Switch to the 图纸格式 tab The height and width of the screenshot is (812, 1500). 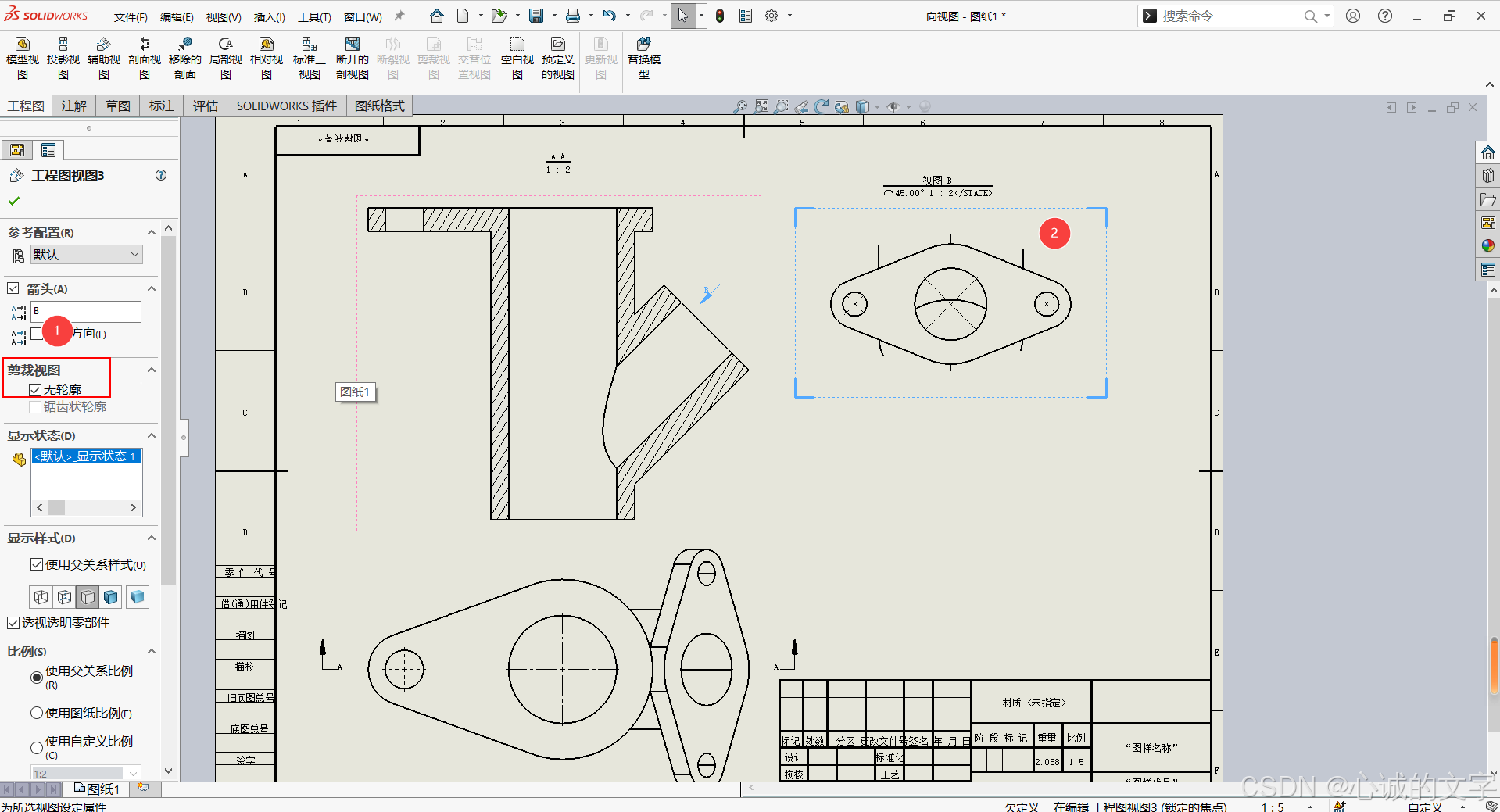[380, 106]
